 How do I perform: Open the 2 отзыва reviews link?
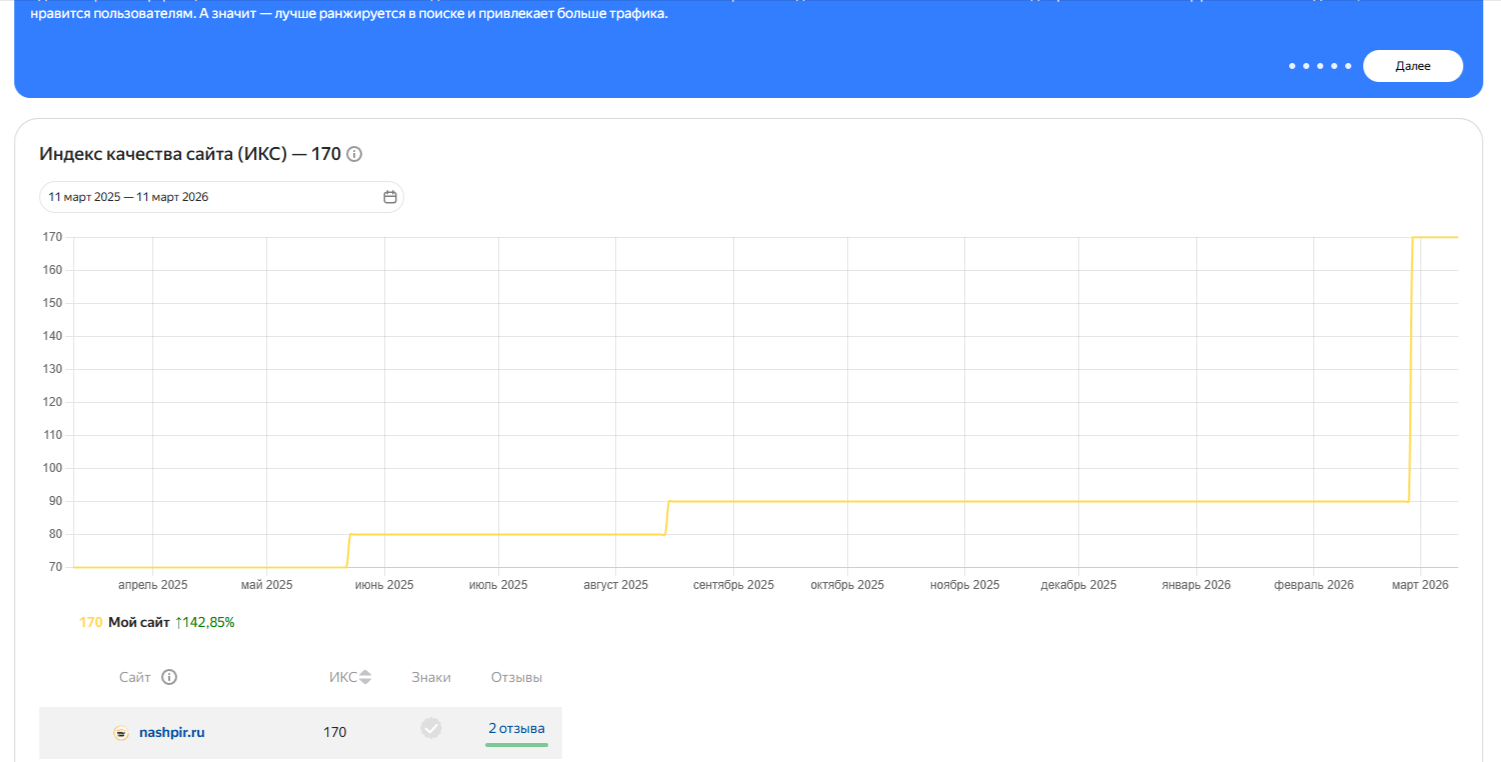pyautogui.click(x=516, y=728)
